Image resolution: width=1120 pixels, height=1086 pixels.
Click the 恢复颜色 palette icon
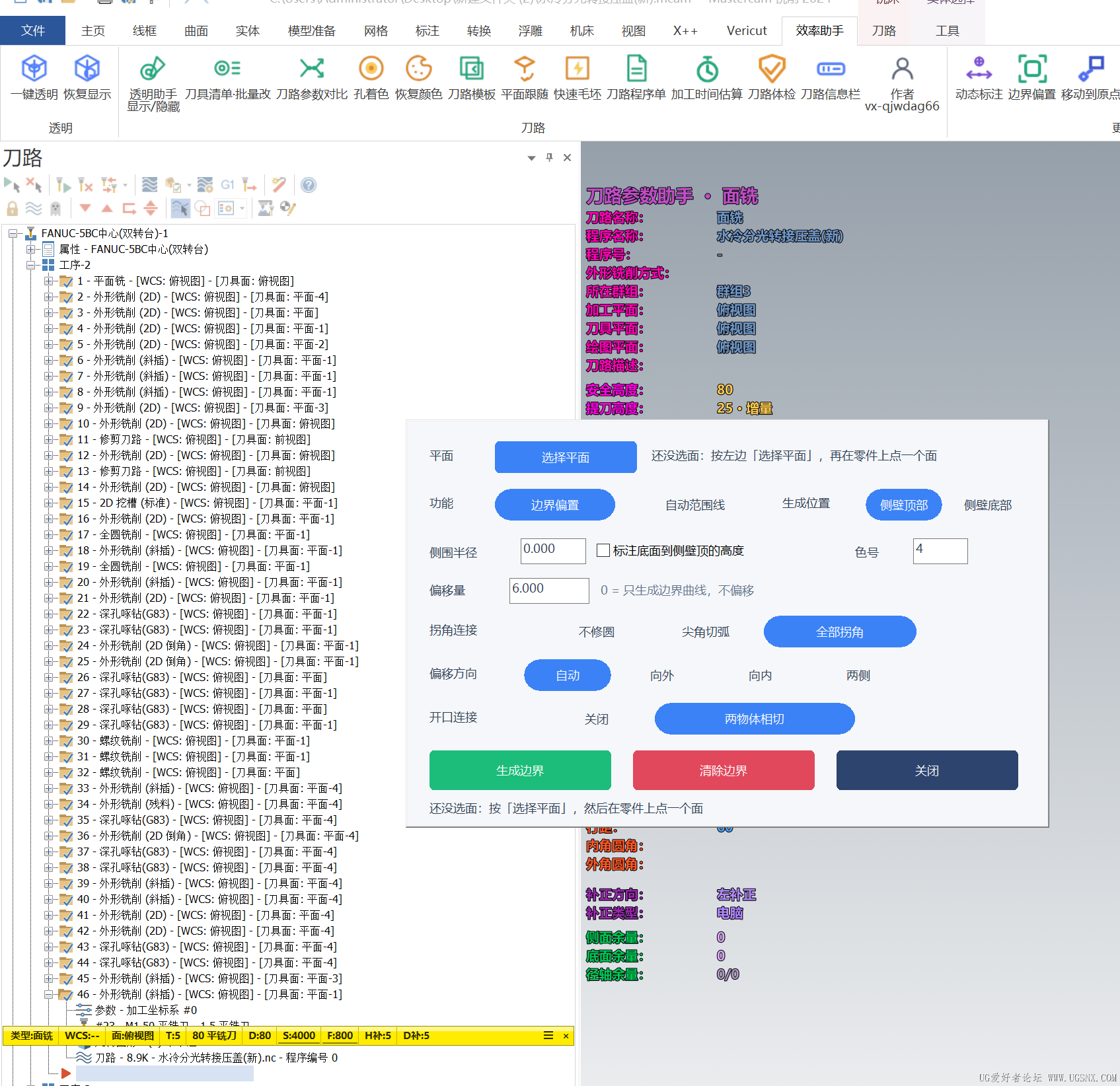point(419,69)
